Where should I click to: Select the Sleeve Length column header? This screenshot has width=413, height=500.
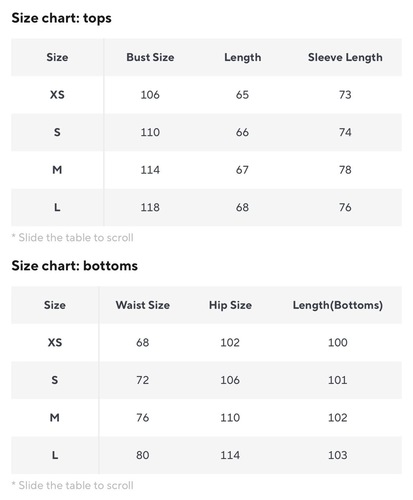coord(345,57)
